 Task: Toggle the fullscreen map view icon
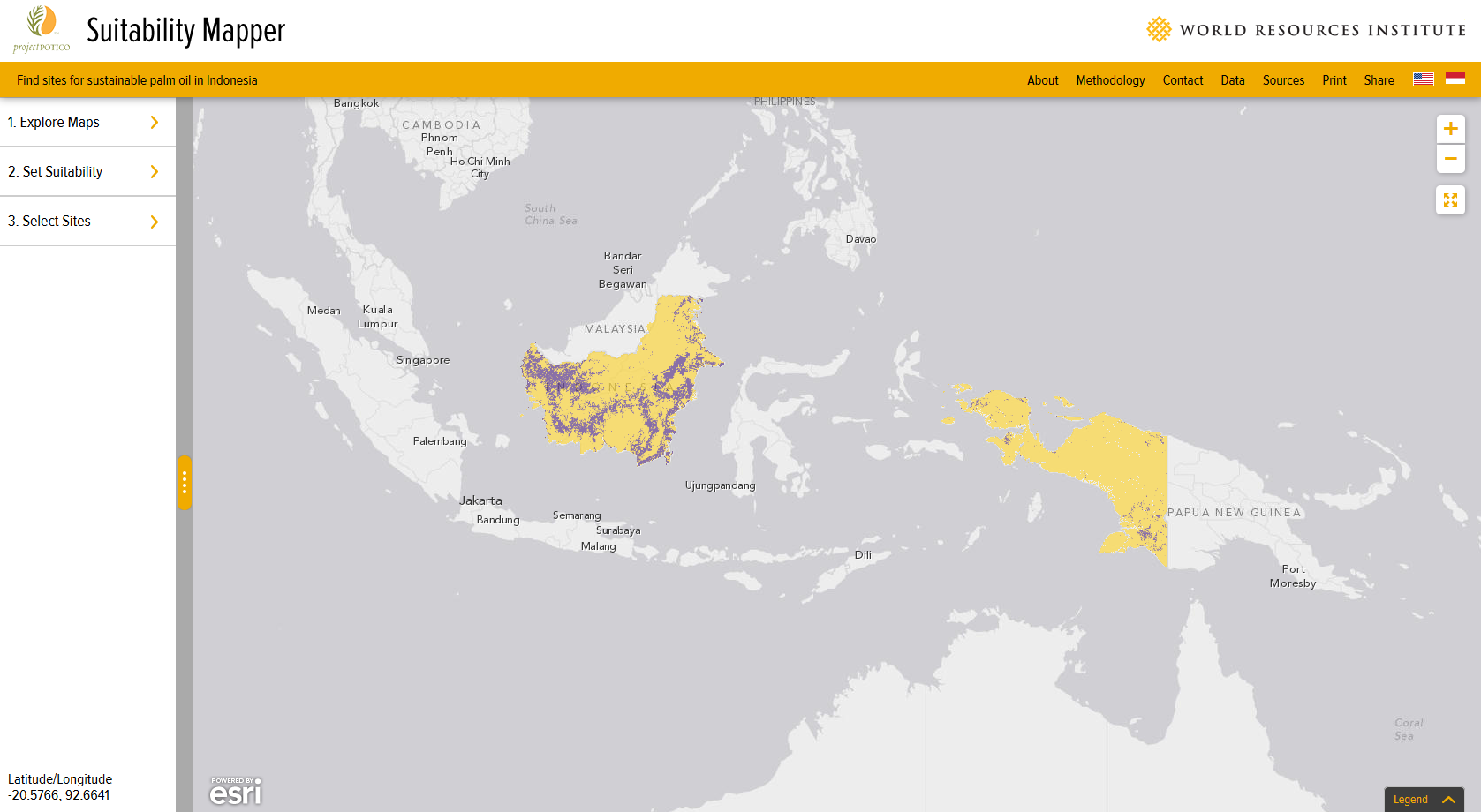pos(1450,200)
